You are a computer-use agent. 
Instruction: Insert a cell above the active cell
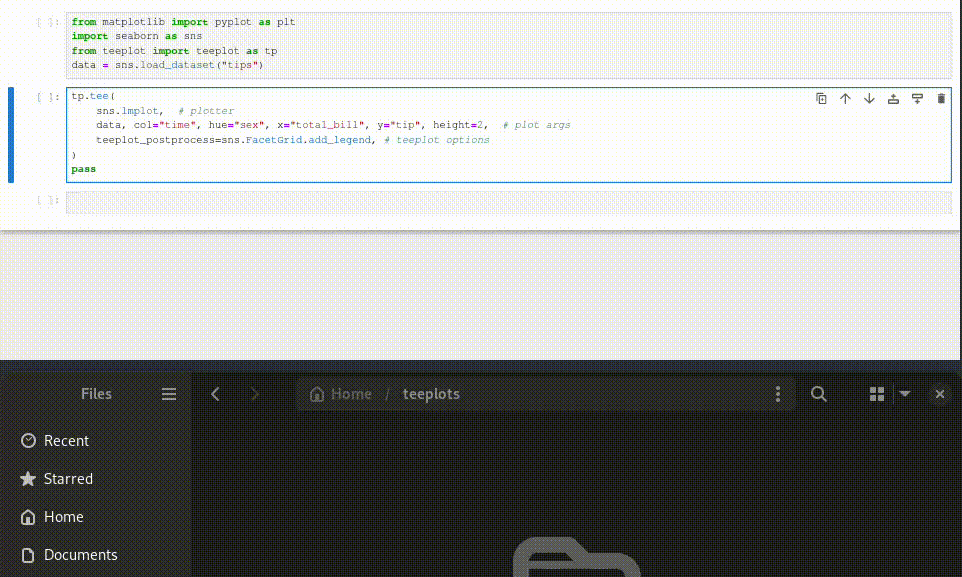point(893,98)
